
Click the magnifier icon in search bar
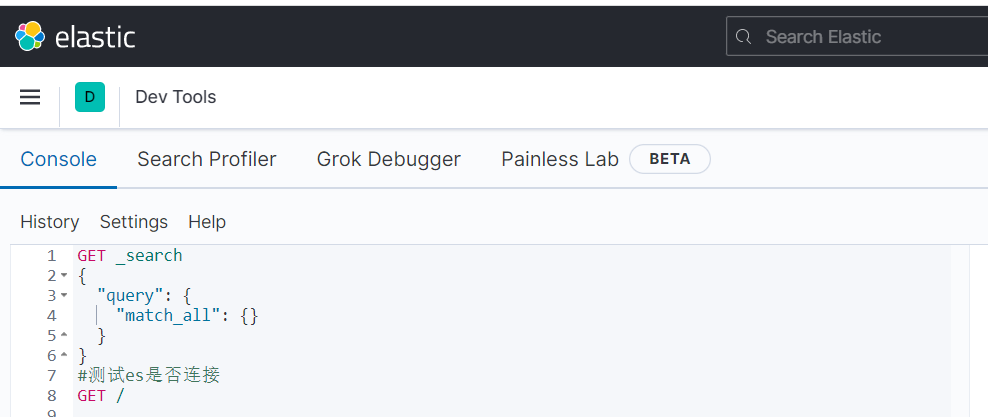click(743, 37)
